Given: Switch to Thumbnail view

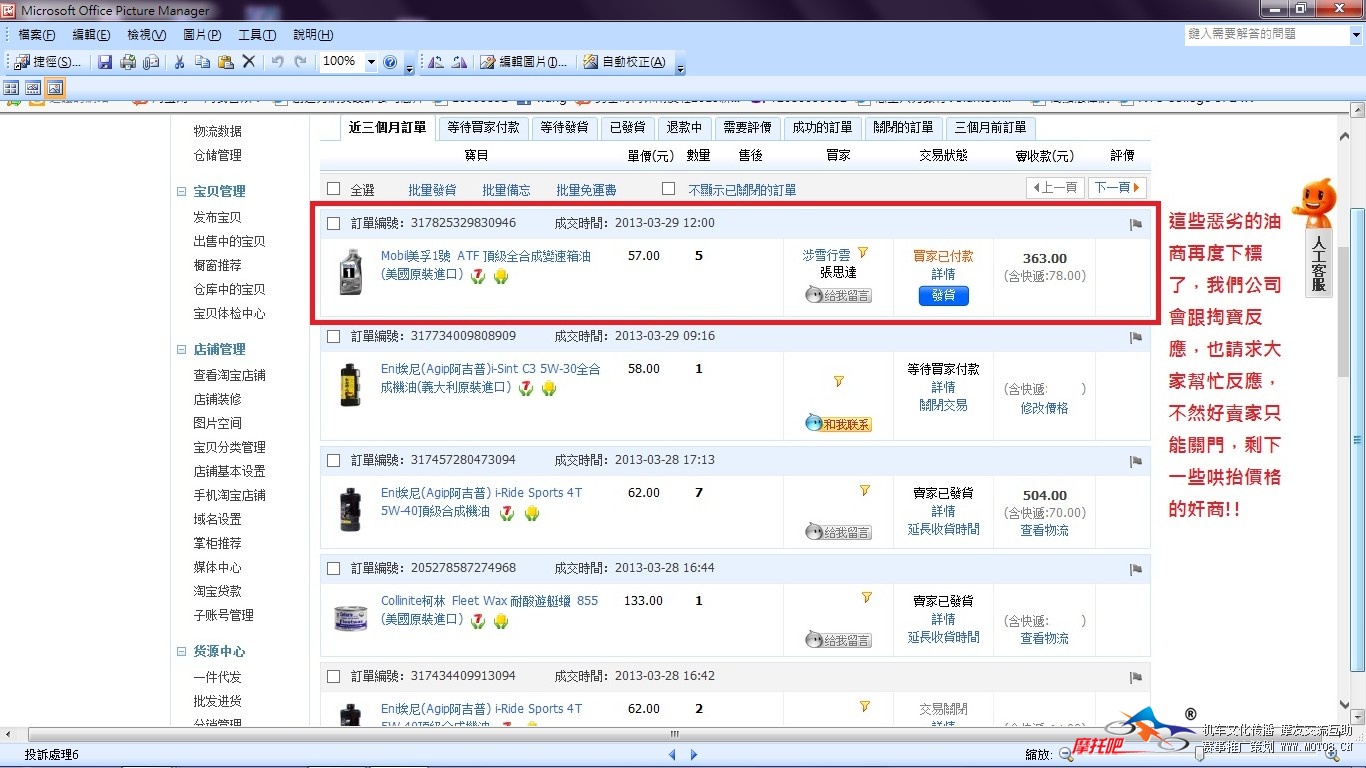Looking at the screenshot, I should [12, 88].
